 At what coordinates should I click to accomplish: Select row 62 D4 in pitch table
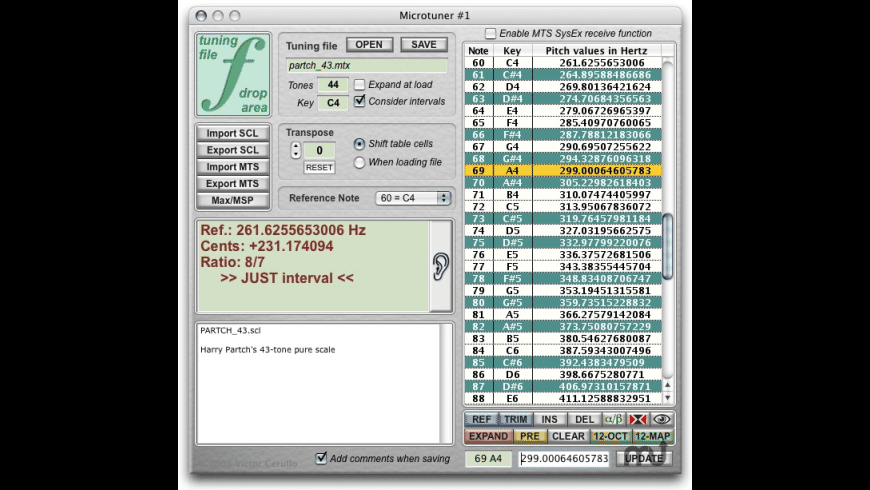tap(563, 87)
